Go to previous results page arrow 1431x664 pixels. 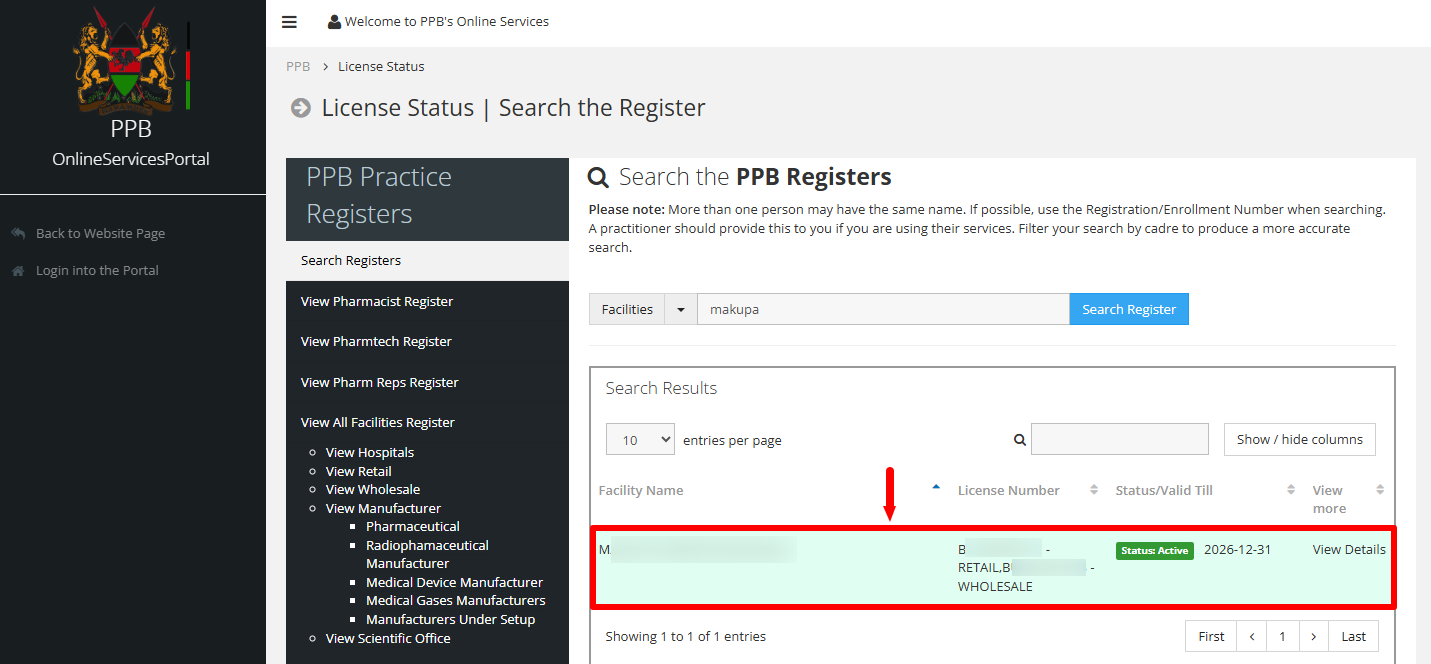click(1252, 636)
